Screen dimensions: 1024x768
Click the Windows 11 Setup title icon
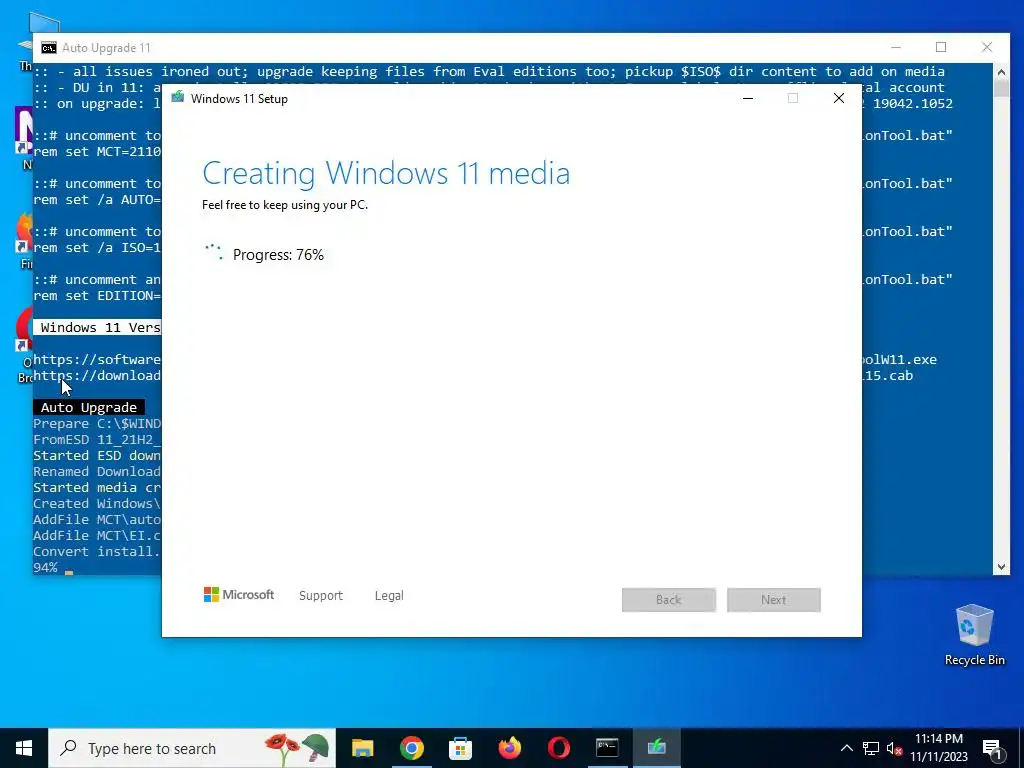point(178,98)
